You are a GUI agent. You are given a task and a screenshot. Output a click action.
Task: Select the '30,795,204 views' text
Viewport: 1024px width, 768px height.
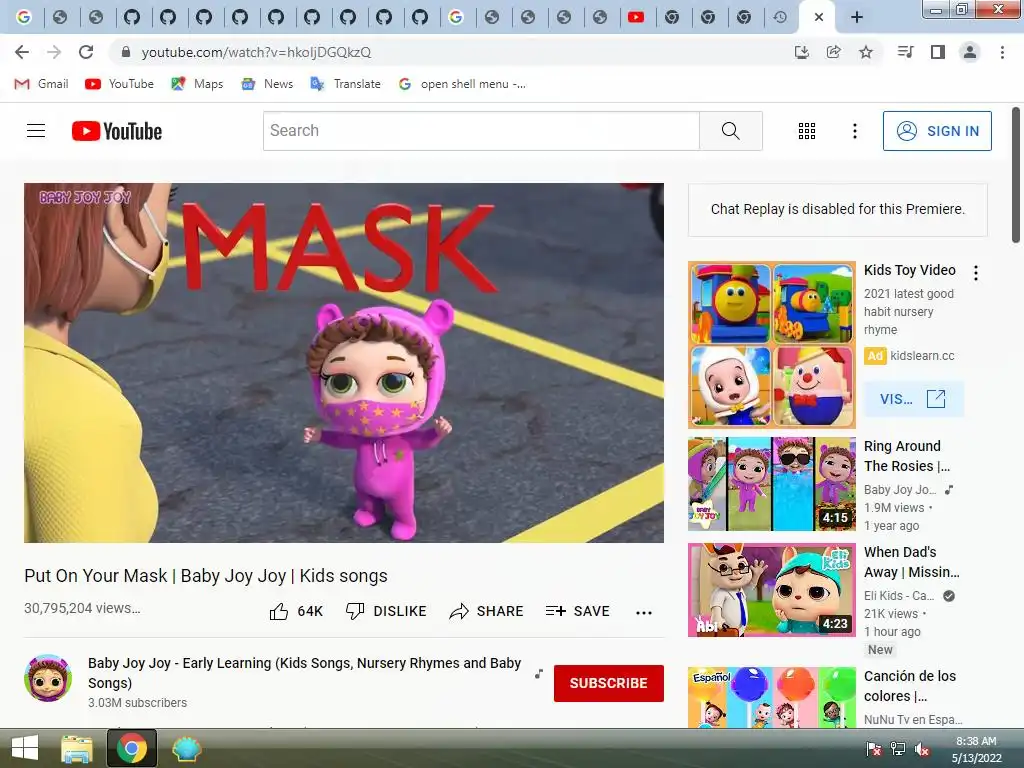pos(82,608)
